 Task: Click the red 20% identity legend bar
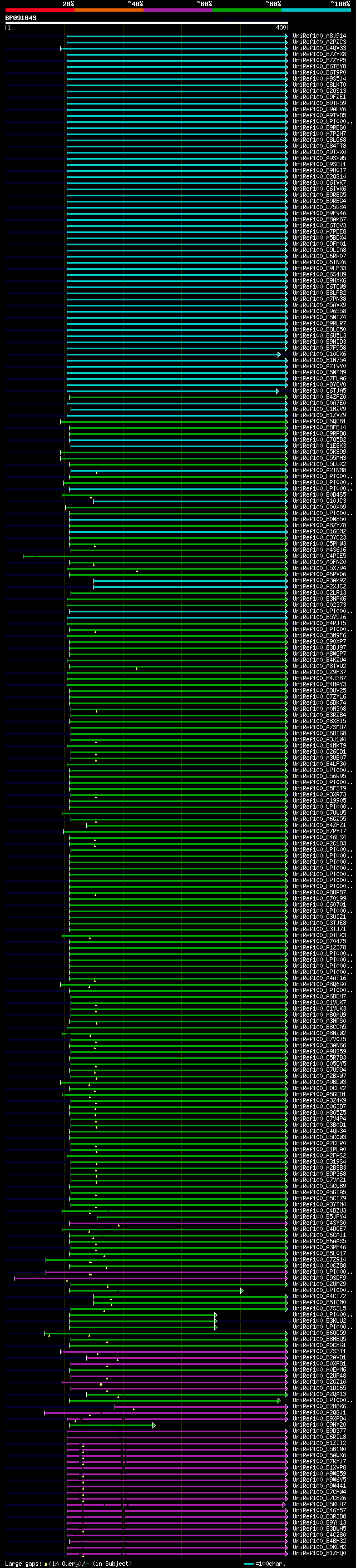coord(40,10)
